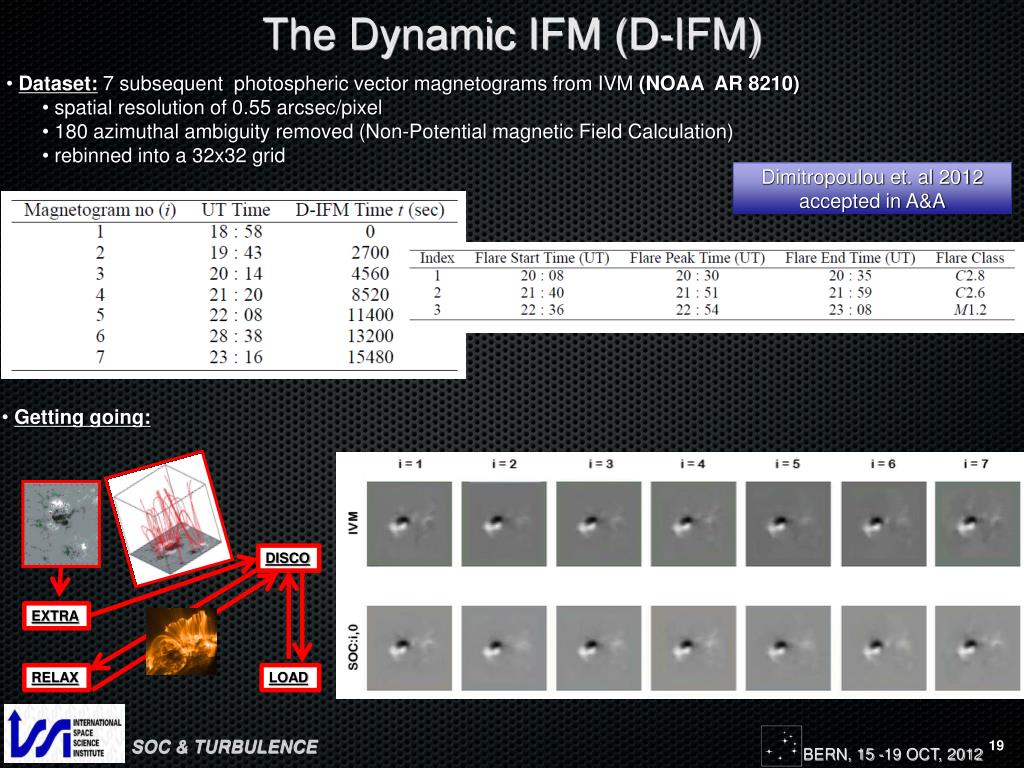Screen dimensions: 1024x768
Task: Click the i = 4 column label
Action: (693, 464)
